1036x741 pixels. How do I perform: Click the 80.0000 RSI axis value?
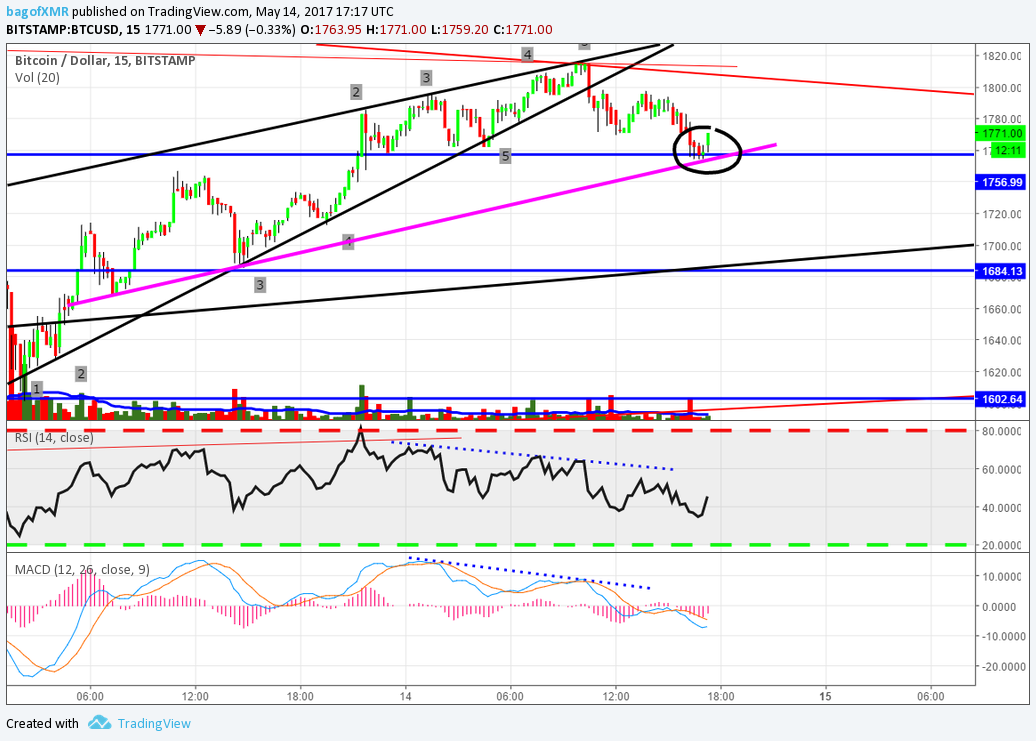click(x=1002, y=431)
